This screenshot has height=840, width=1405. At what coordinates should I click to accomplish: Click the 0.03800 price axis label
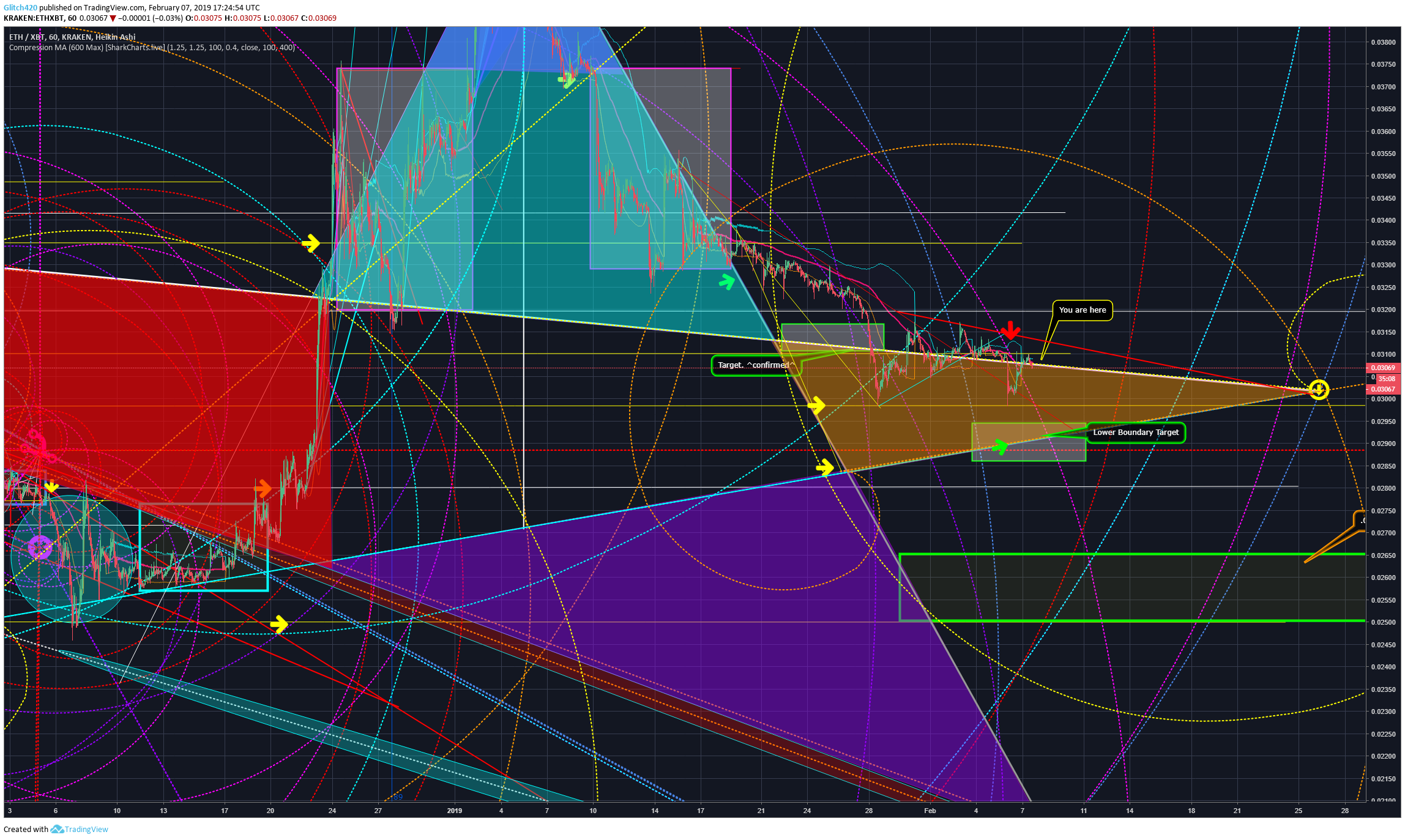(1383, 42)
